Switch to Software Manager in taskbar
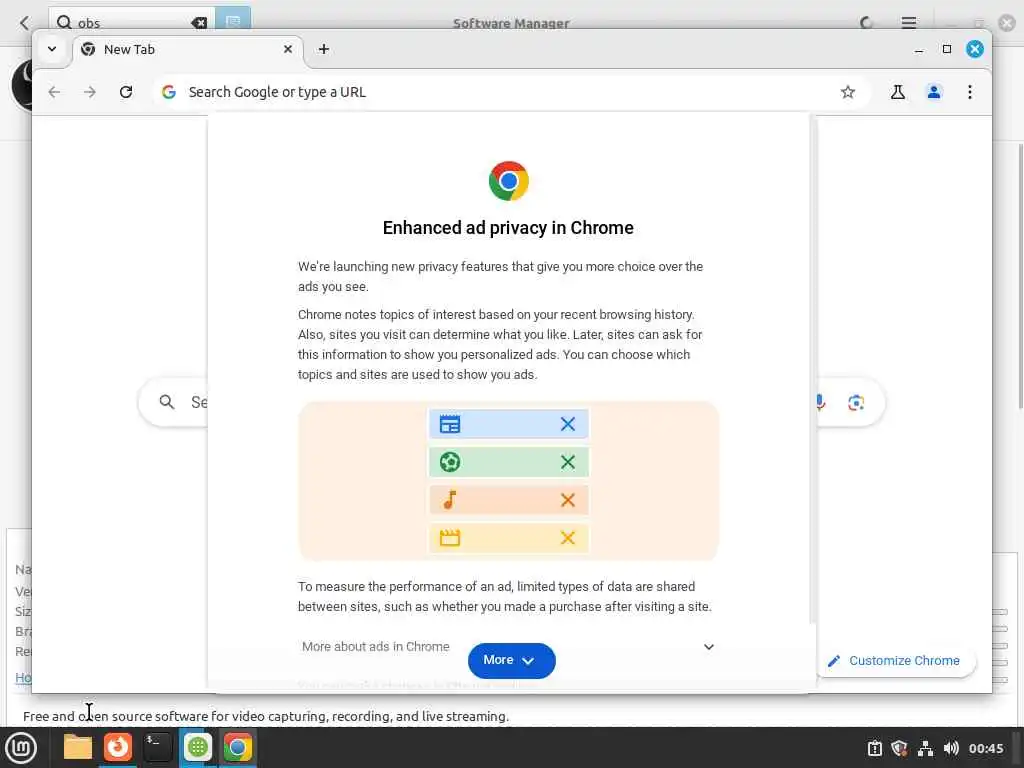Image resolution: width=1024 pixels, height=768 pixels. tap(197, 747)
